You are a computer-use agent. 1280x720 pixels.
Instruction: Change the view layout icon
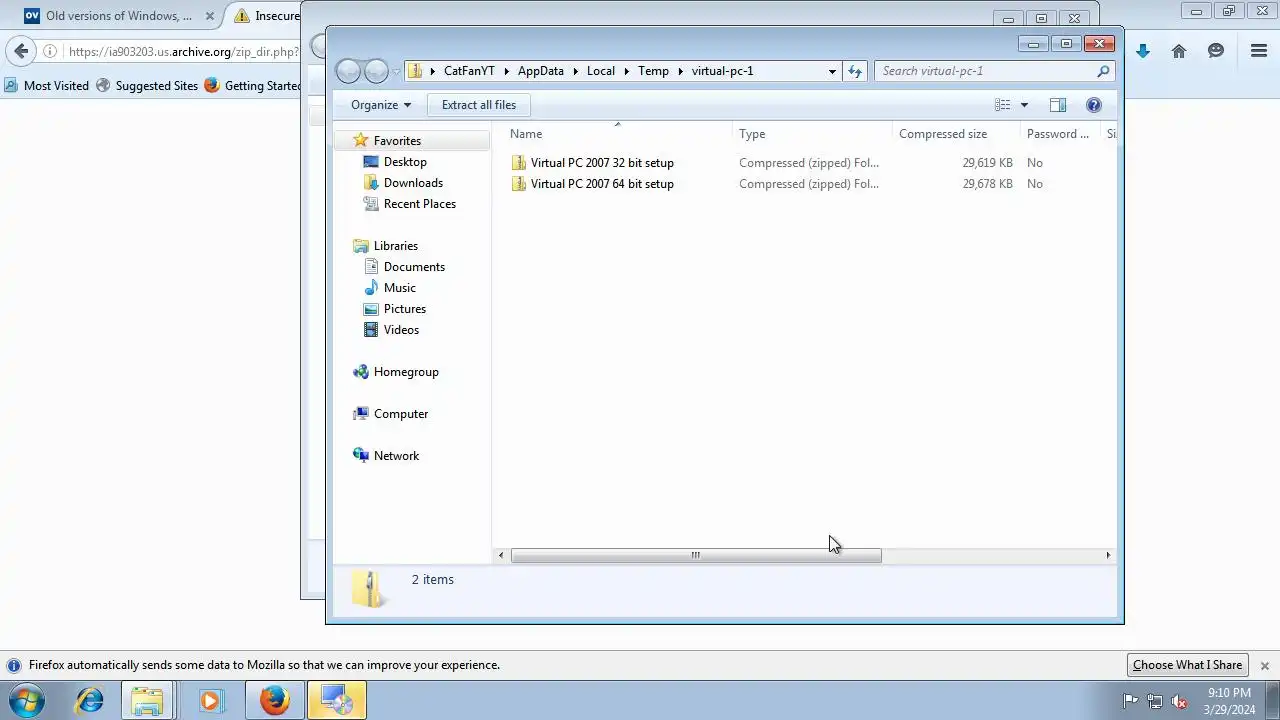click(1003, 105)
